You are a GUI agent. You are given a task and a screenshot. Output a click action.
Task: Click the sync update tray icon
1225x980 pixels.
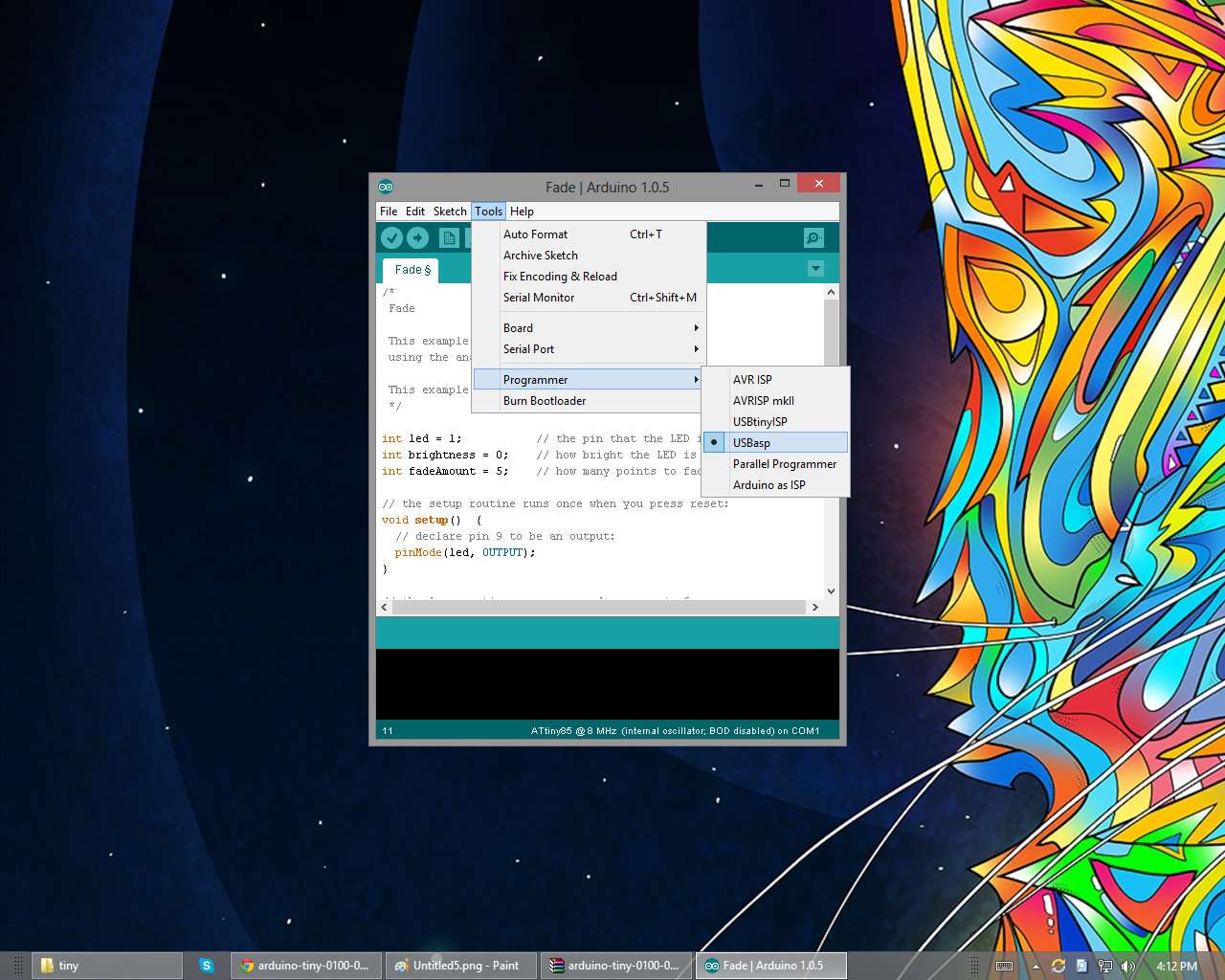[x=1058, y=967]
